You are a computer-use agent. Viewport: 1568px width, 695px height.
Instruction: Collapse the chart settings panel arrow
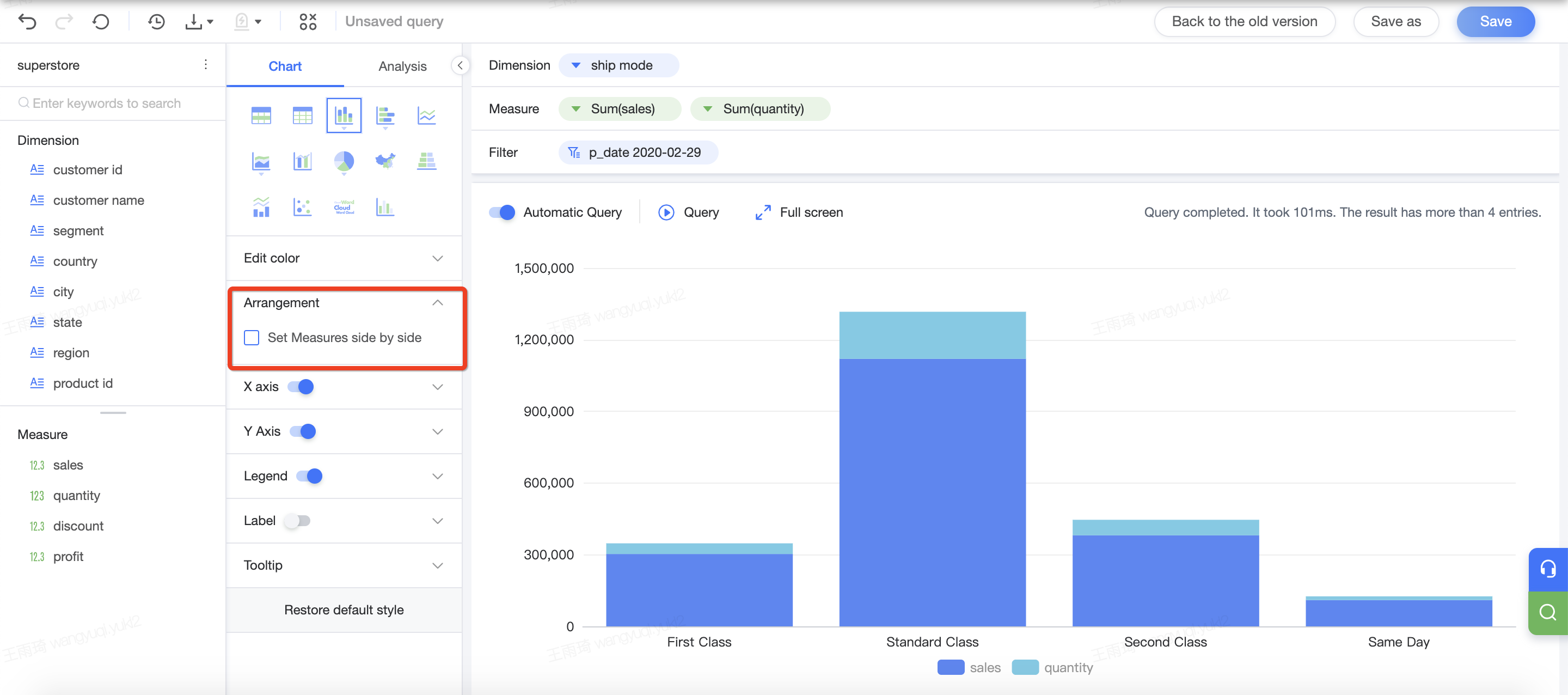(460, 65)
